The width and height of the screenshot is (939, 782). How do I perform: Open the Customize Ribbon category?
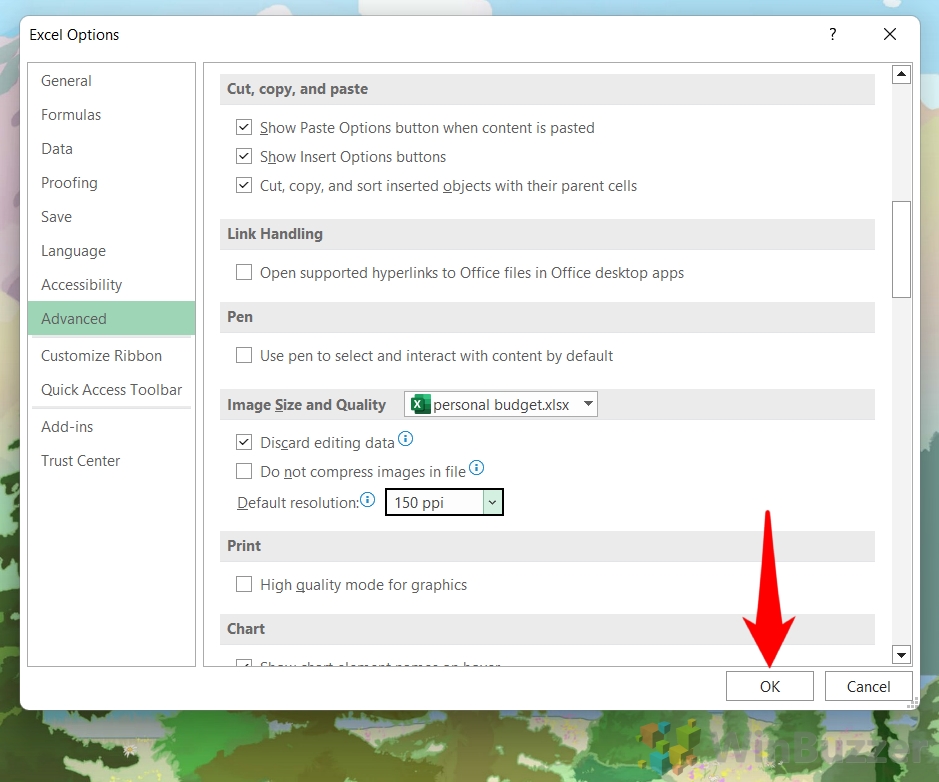coord(111,356)
